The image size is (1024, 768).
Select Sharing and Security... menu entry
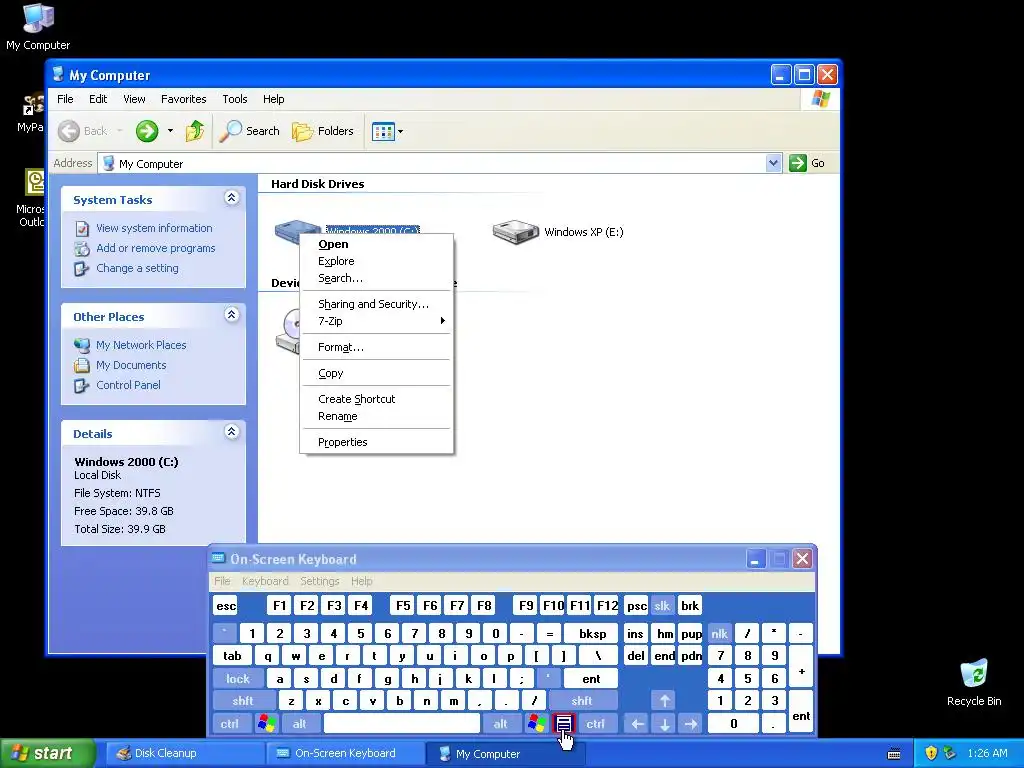[376, 304]
